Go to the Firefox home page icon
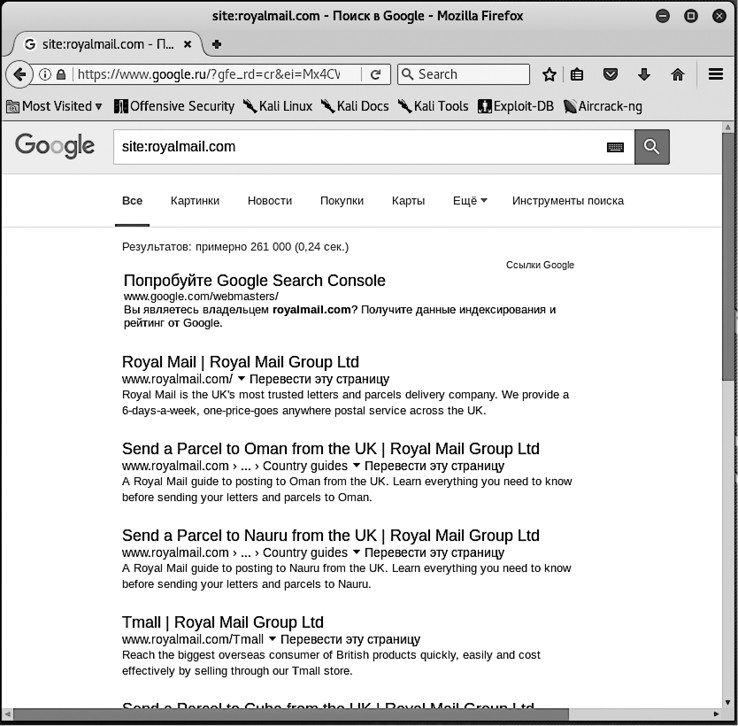The width and height of the screenshot is (738, 726). pos(677,74)
